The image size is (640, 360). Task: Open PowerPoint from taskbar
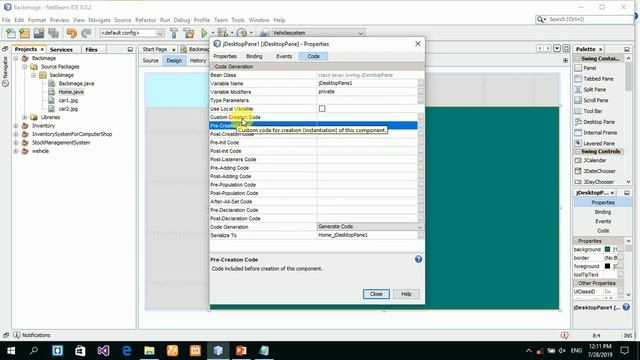tap(241, 351)
